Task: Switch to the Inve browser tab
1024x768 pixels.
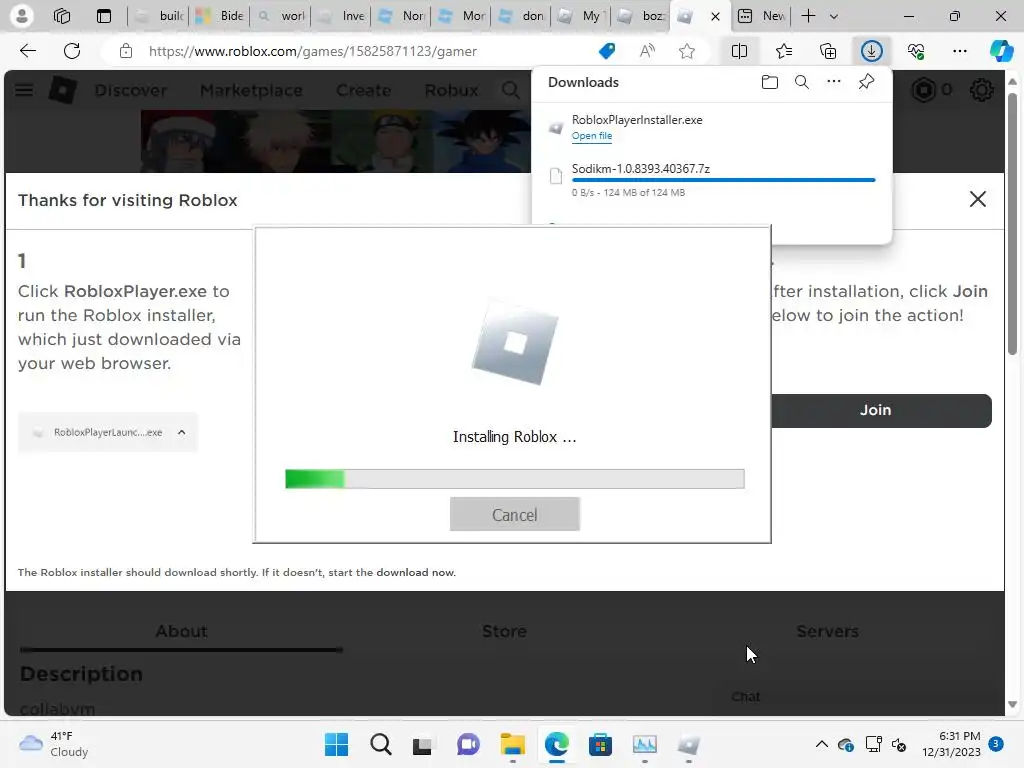Action: 341,16
